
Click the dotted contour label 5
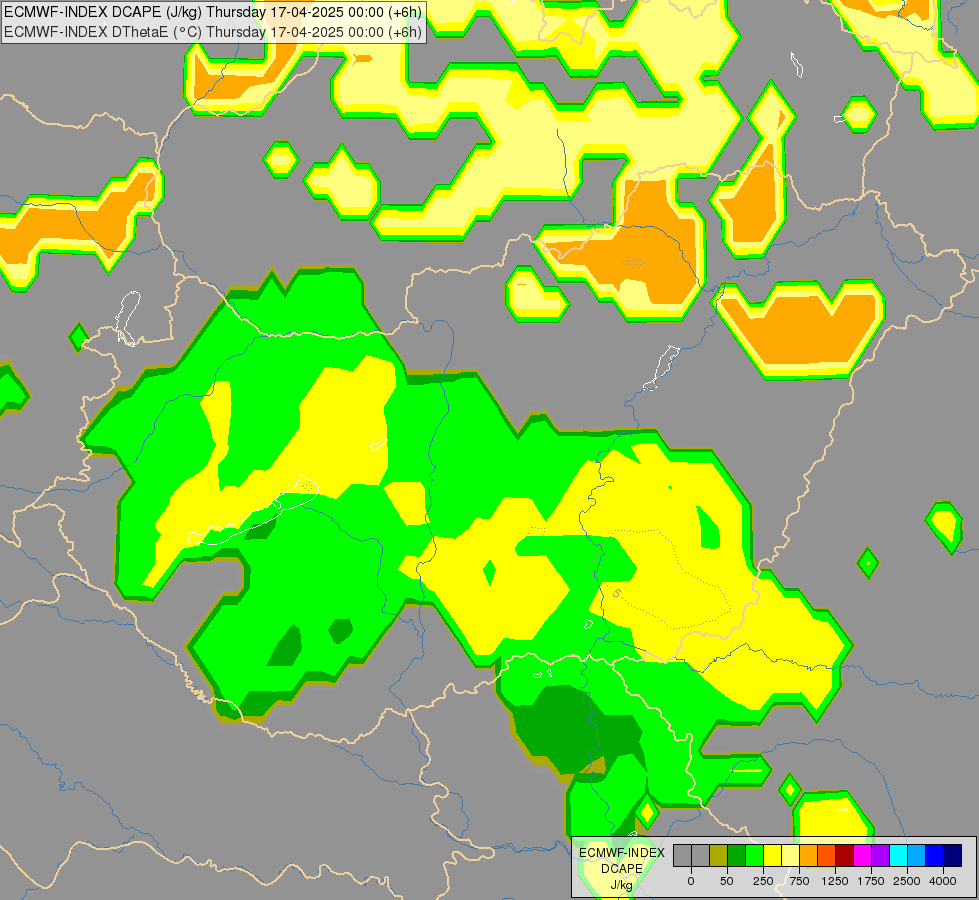[616, 593]
